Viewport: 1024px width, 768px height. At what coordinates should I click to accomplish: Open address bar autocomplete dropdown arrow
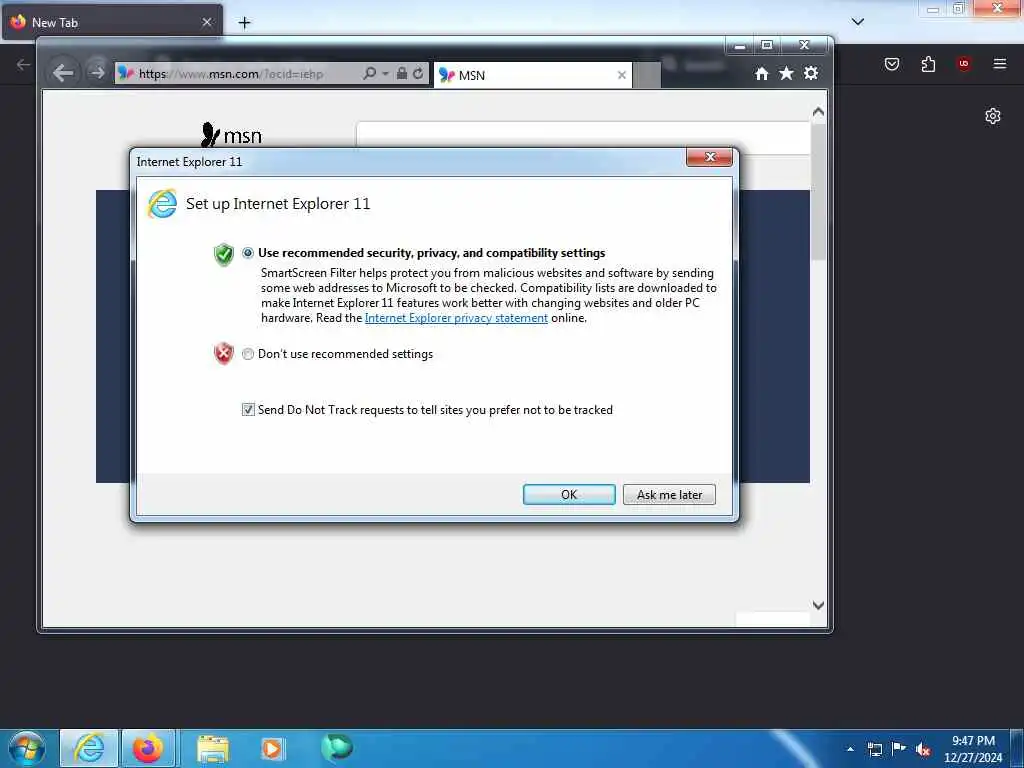point(385,74)
